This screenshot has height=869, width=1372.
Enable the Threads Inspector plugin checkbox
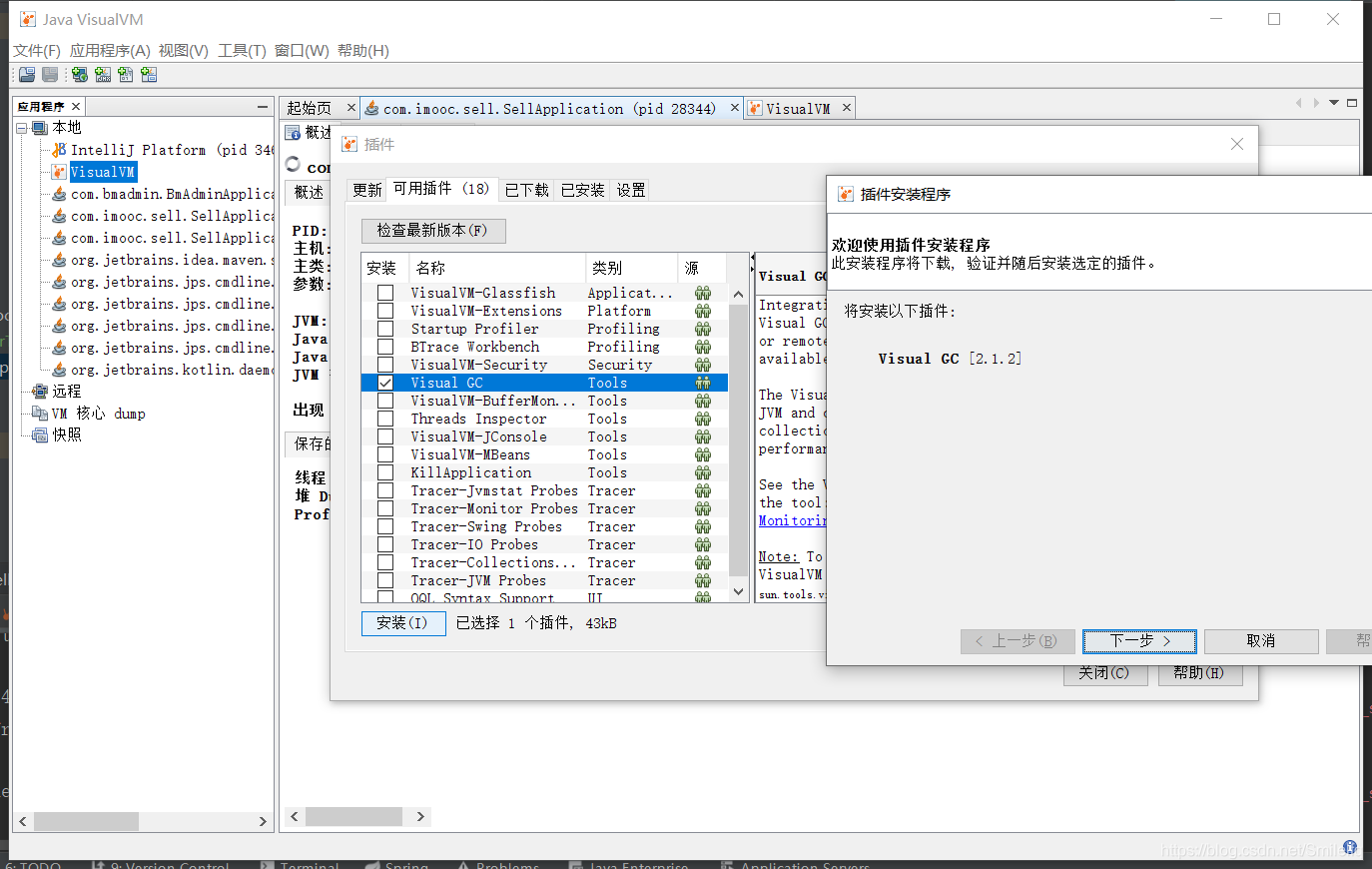[385, 419]
